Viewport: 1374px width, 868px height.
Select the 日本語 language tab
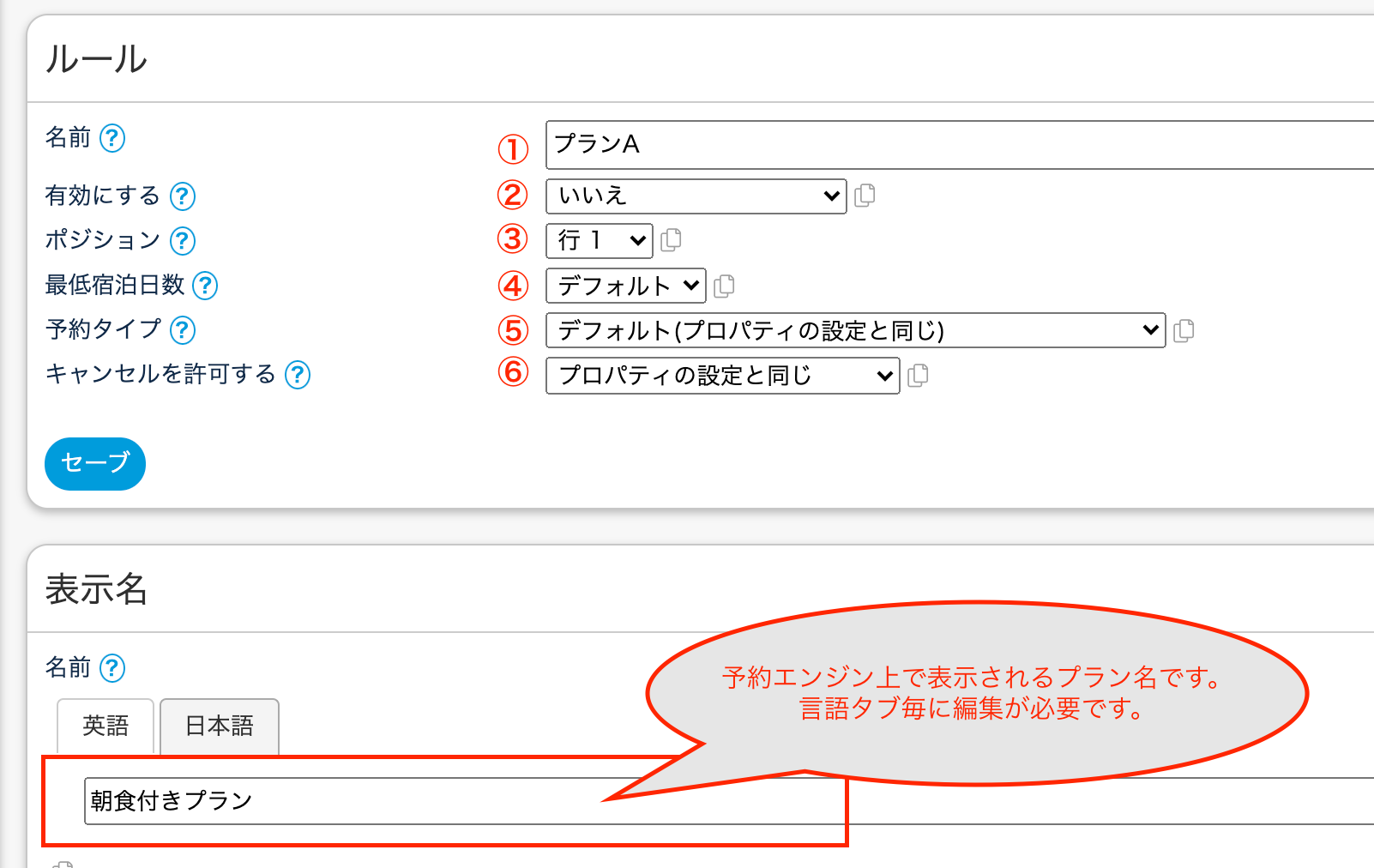coord(220,726)
